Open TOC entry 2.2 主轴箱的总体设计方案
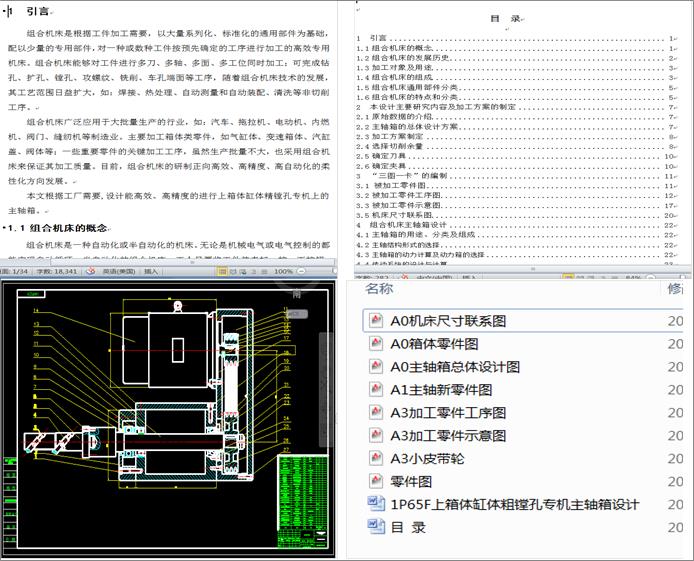Screen dimensions: 694x561 tap(517, 127)
